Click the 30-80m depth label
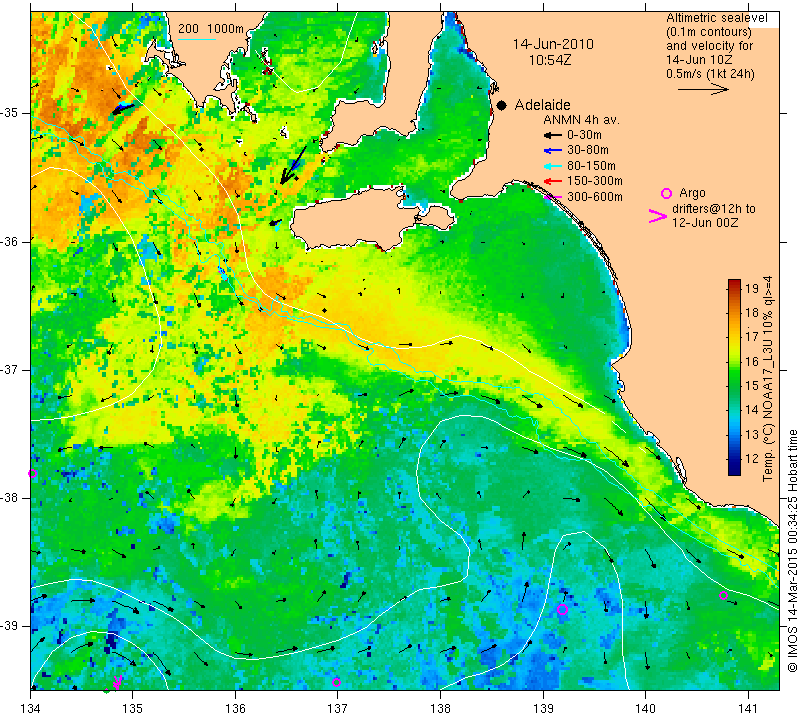The height and width of the screenshot is (720, 800). click(588, 150)
